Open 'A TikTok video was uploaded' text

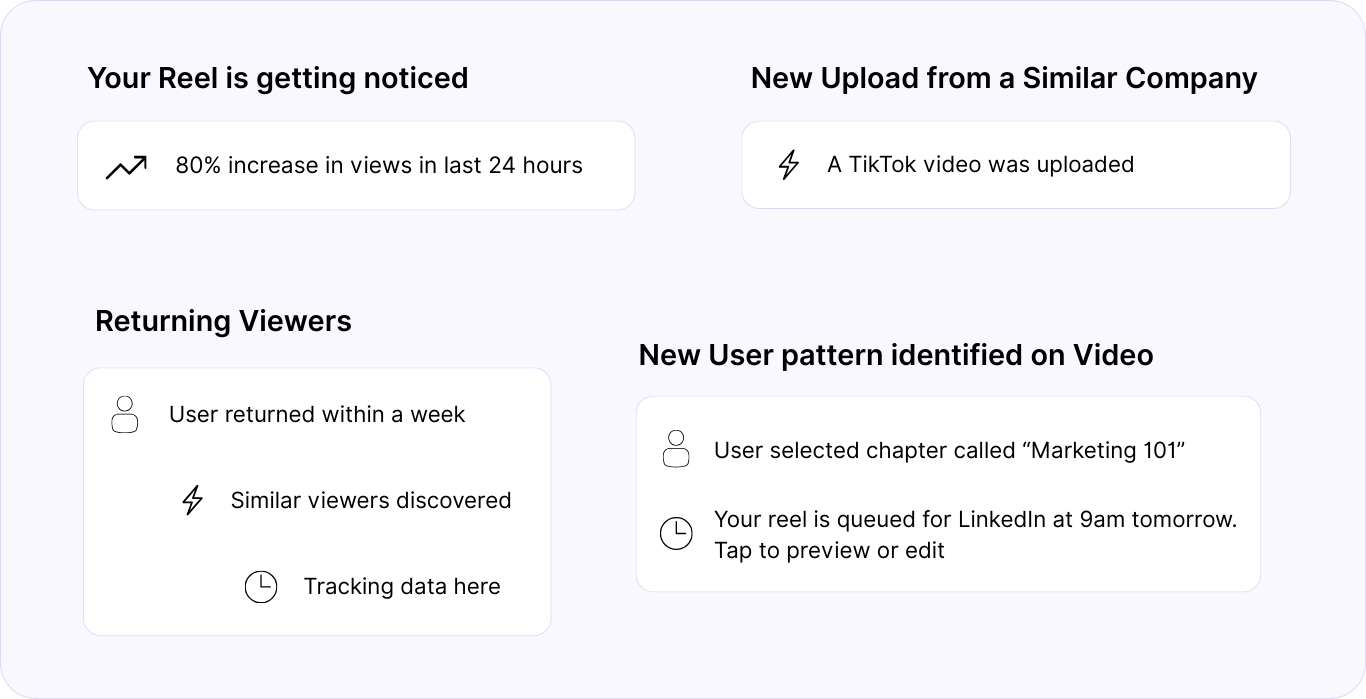[x=980, y=165]
